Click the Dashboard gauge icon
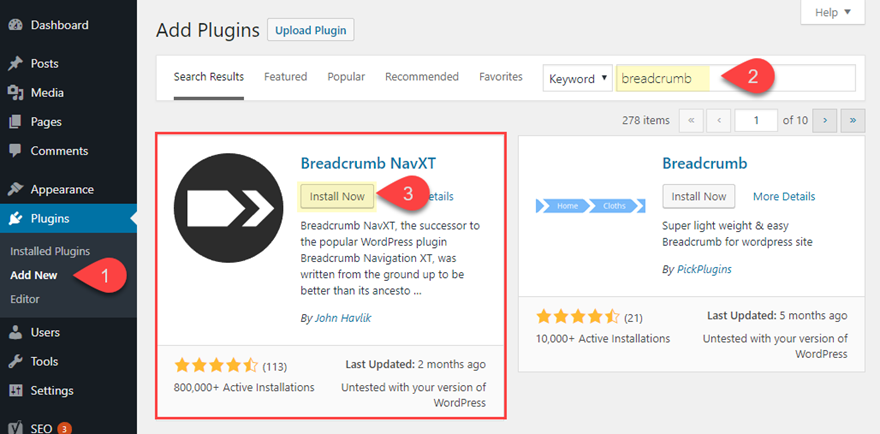 [x=15, y=25]
